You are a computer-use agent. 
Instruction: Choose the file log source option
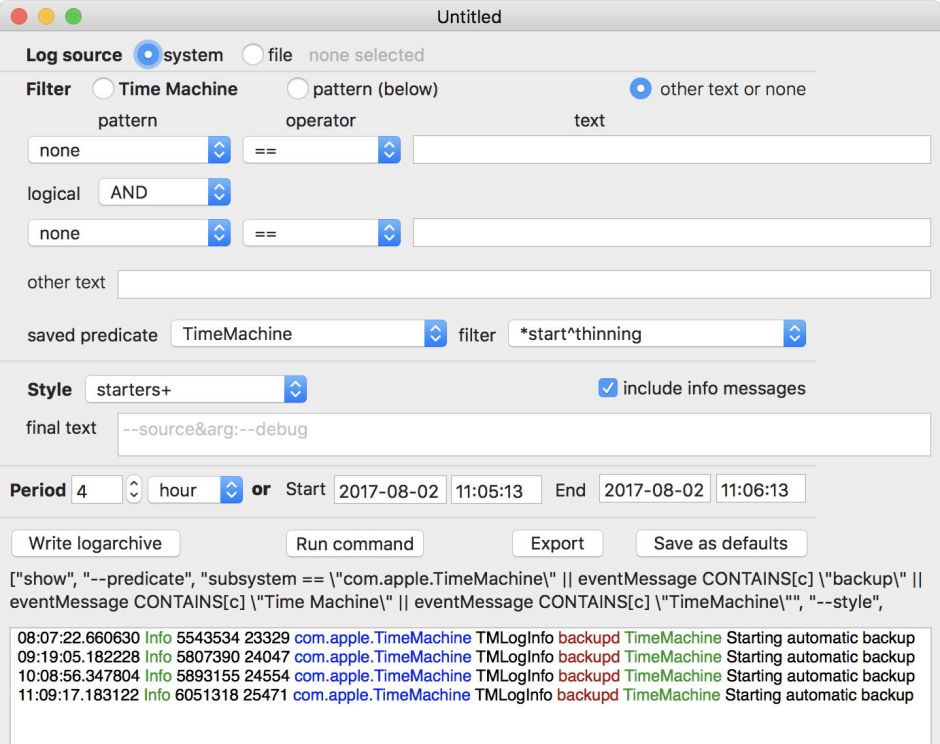pyautogui.click(x=253, y=55)
